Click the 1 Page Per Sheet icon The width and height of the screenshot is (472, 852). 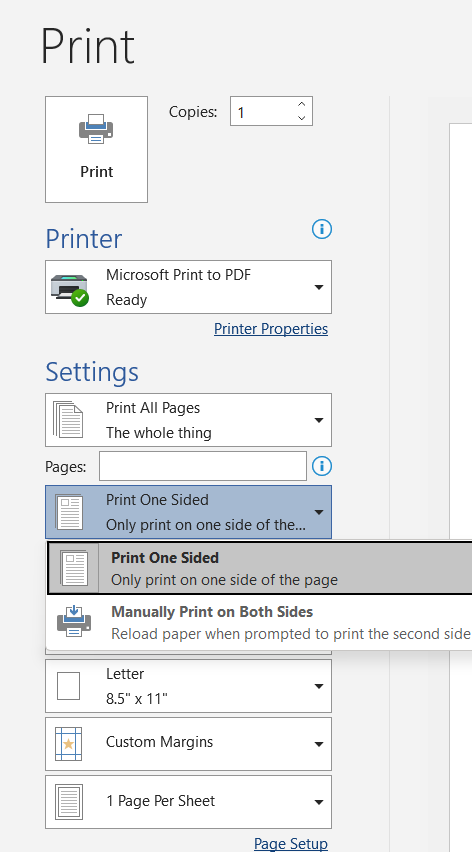pyautogui.click(x=68, y=801)
